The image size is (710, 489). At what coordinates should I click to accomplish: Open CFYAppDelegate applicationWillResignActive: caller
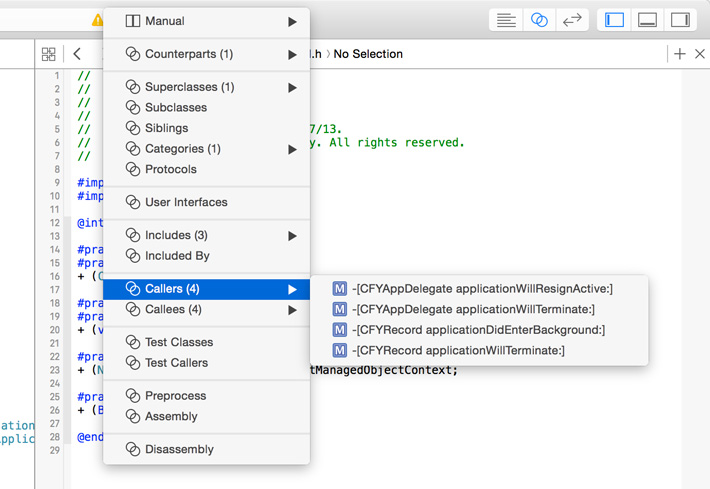(x=482, y=289)
